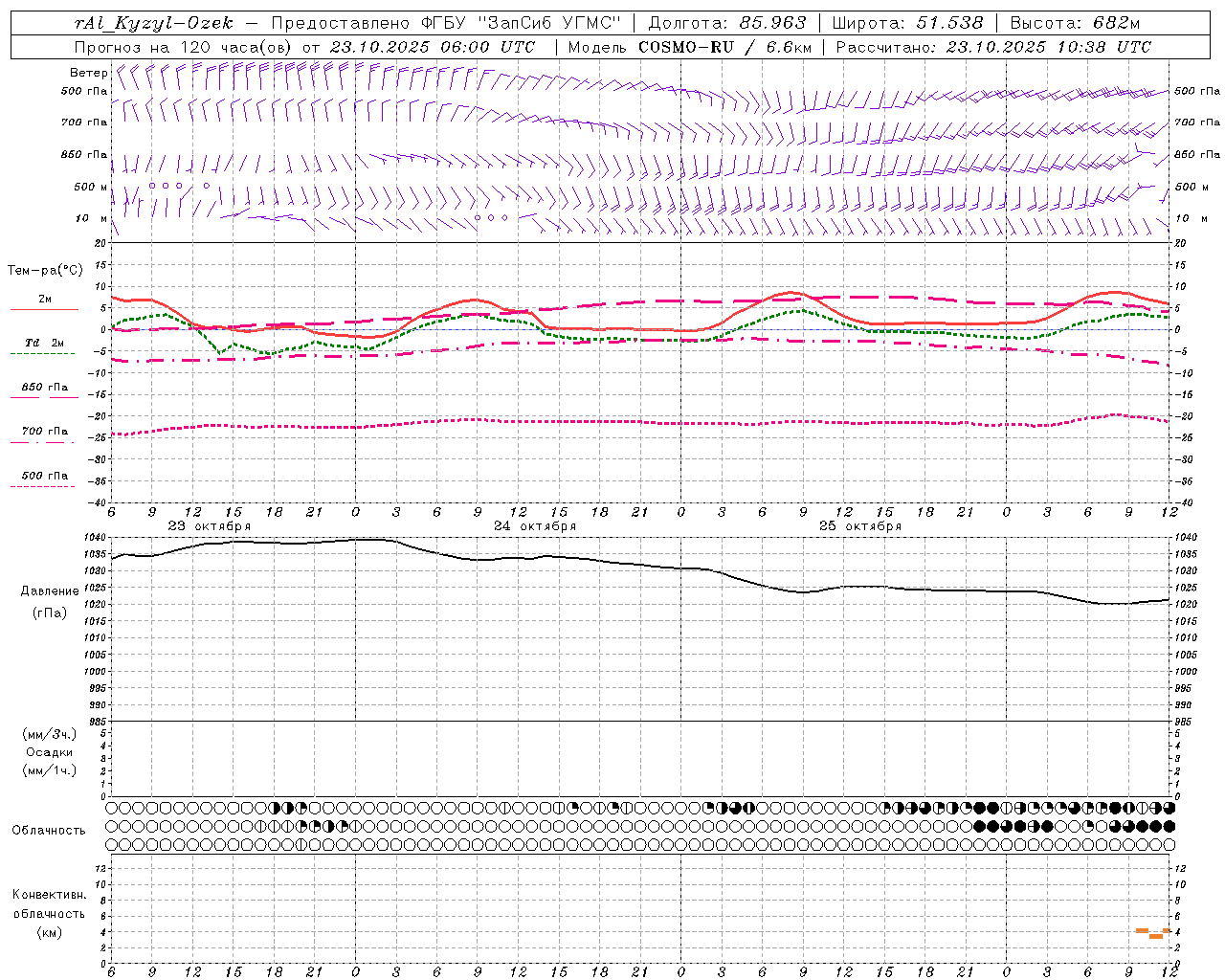Viewport: 1225px width, 980px height.
Task: Click the (мм/1ч.) precipitation unit label
Action: (x=50, y=770)
